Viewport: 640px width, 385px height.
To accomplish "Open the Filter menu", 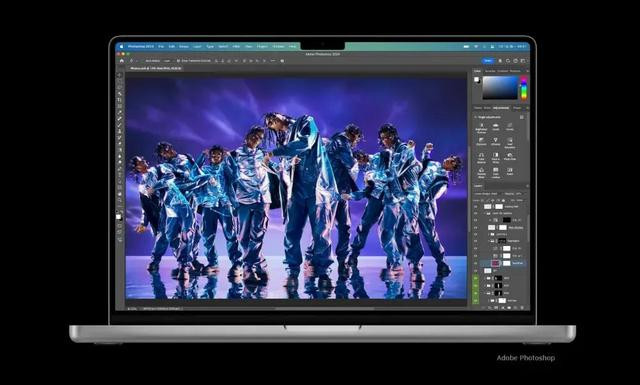I will point(236,47).
